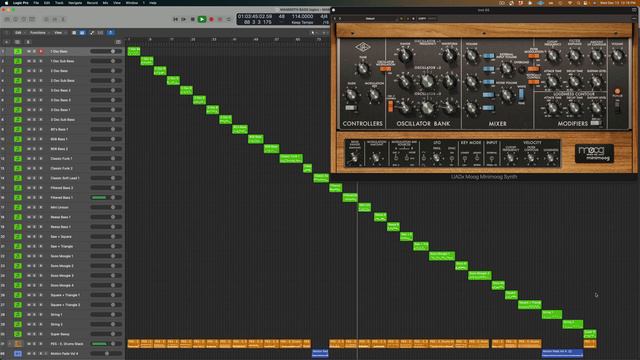This screenshot has width=640, height=360.
Task: Click the Forward transport button
Action: tap(184, 19)
